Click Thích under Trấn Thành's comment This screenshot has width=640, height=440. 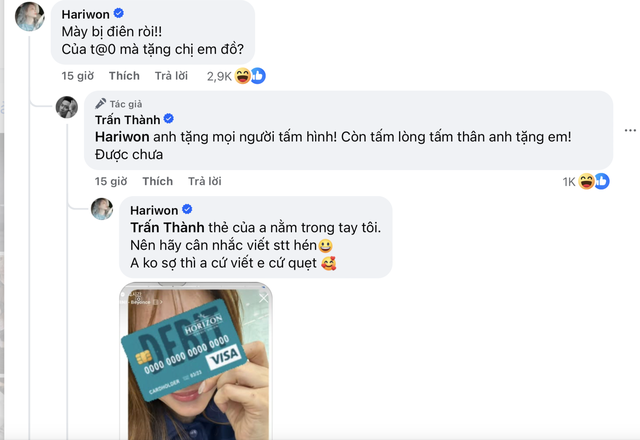tap(158, 181)
